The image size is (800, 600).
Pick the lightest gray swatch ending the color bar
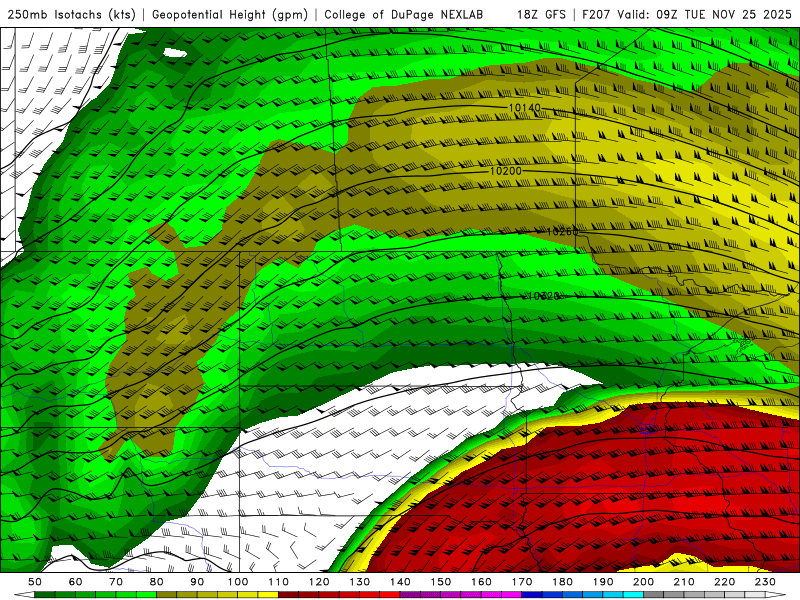click(x=755, y=595)
